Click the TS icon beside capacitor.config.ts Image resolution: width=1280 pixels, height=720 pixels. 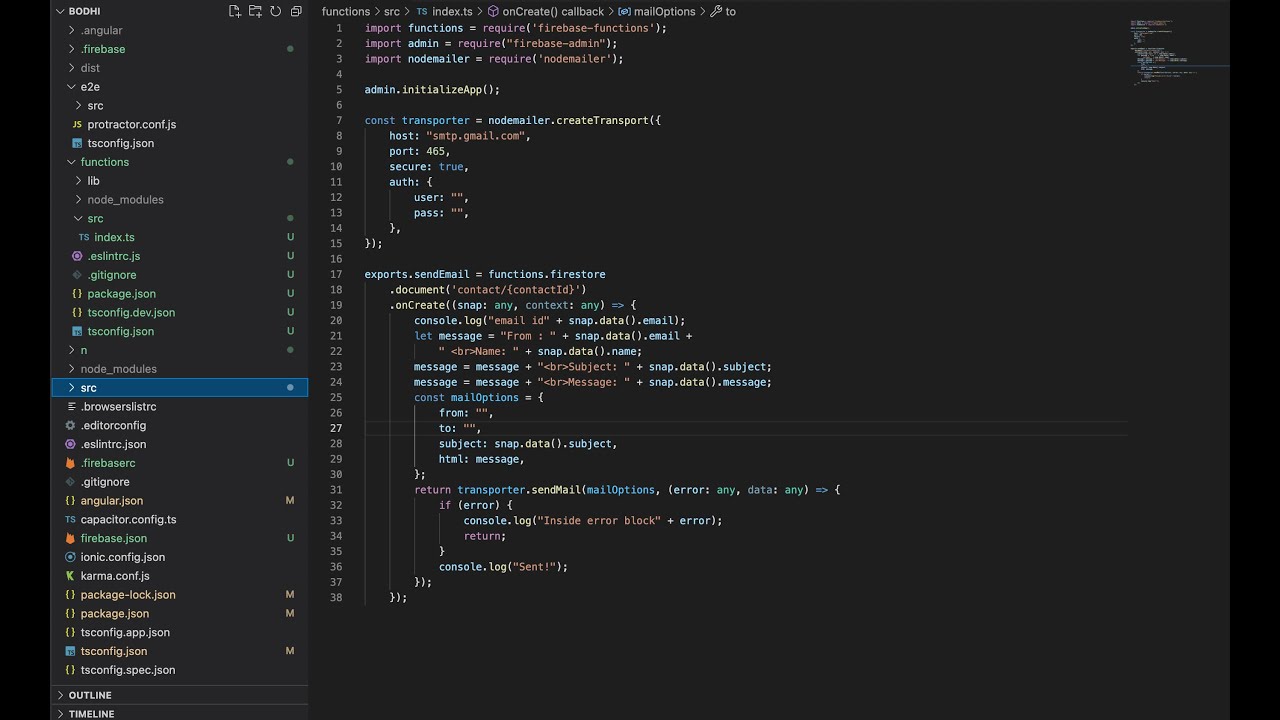(70, 520)
